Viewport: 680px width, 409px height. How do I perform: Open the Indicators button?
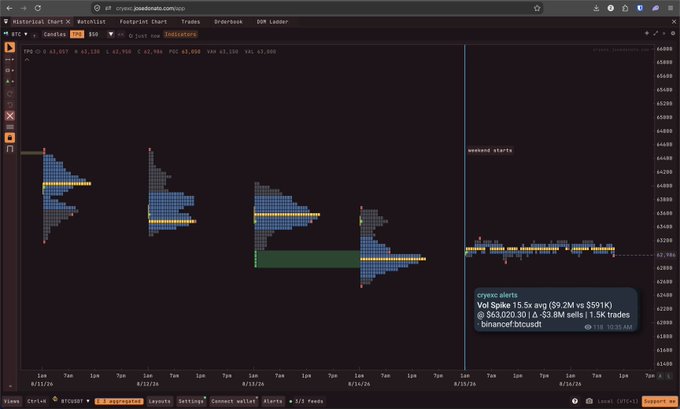tap(180, 34)
